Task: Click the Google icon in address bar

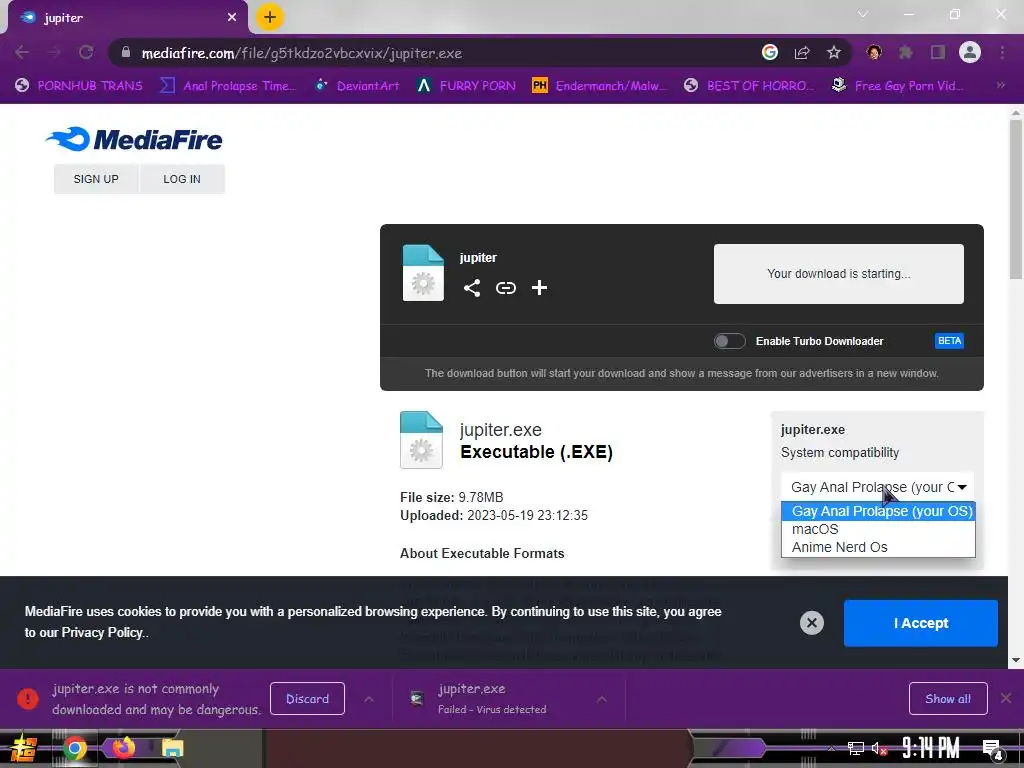Action: (769, 52)
